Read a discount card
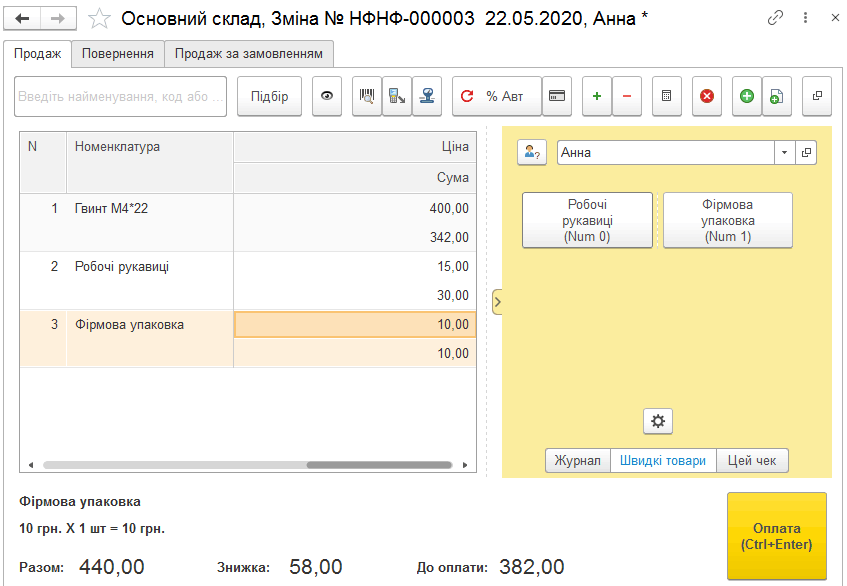Image resolution: width=847 pixels, height=586 pixels. pos(557,96)
